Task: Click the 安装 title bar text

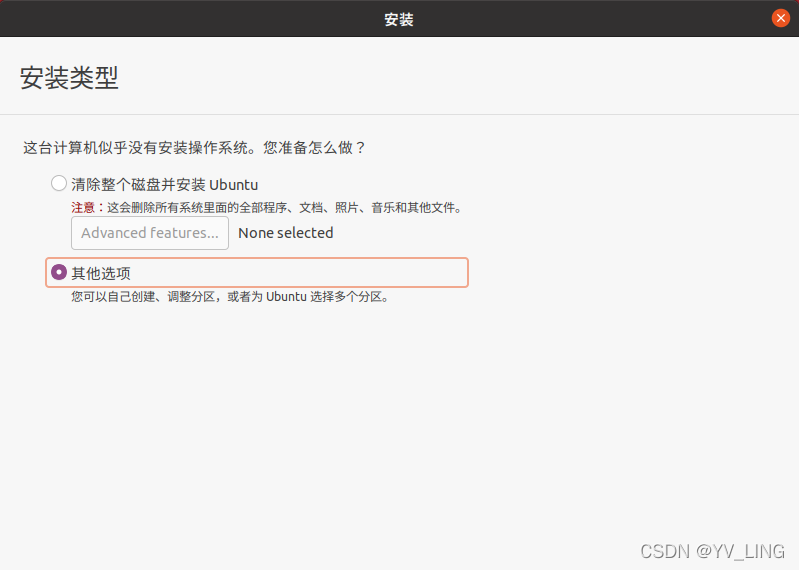Action: pyautogui.click(x=399, y=19)
